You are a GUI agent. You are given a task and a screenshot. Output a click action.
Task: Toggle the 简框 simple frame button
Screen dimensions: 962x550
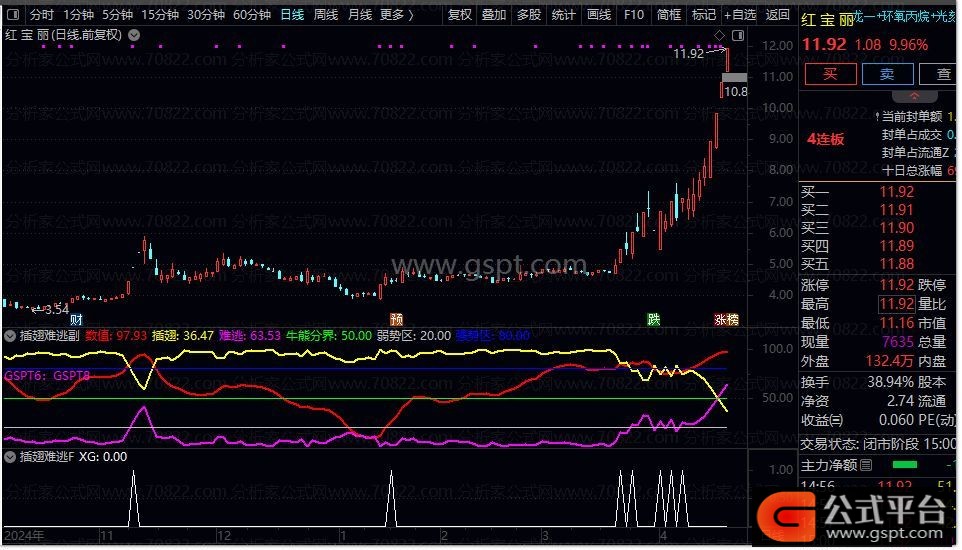669,14
